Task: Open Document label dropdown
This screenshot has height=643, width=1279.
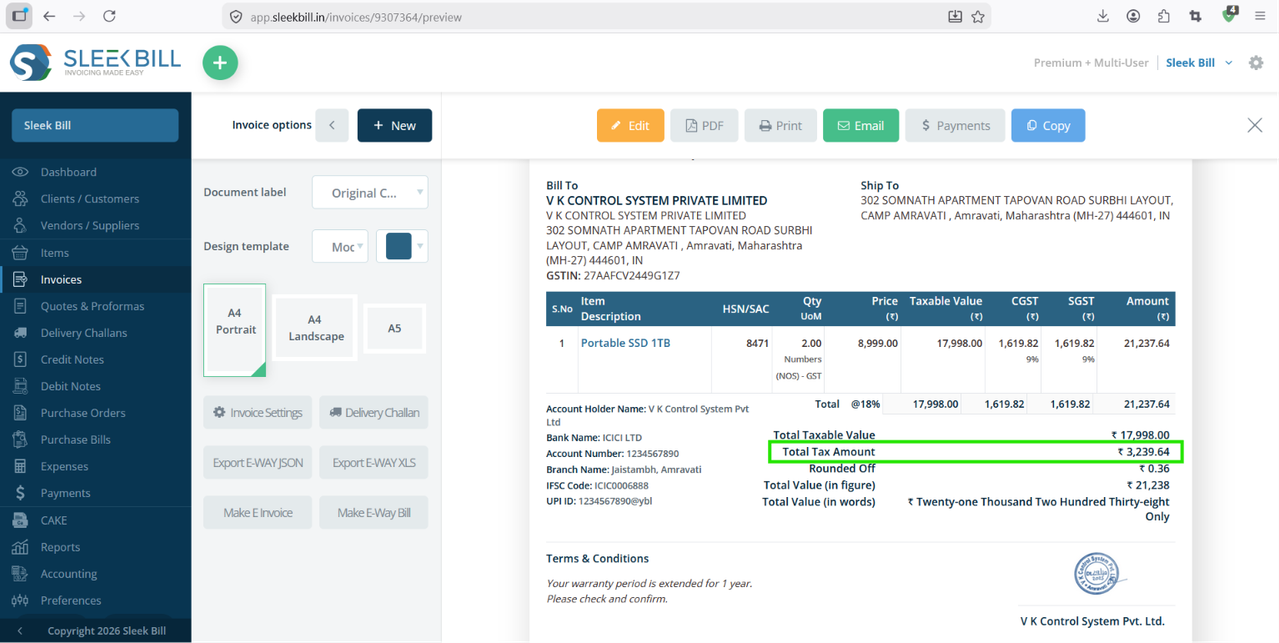Action: pyautogui.click(x=370, y=192)
